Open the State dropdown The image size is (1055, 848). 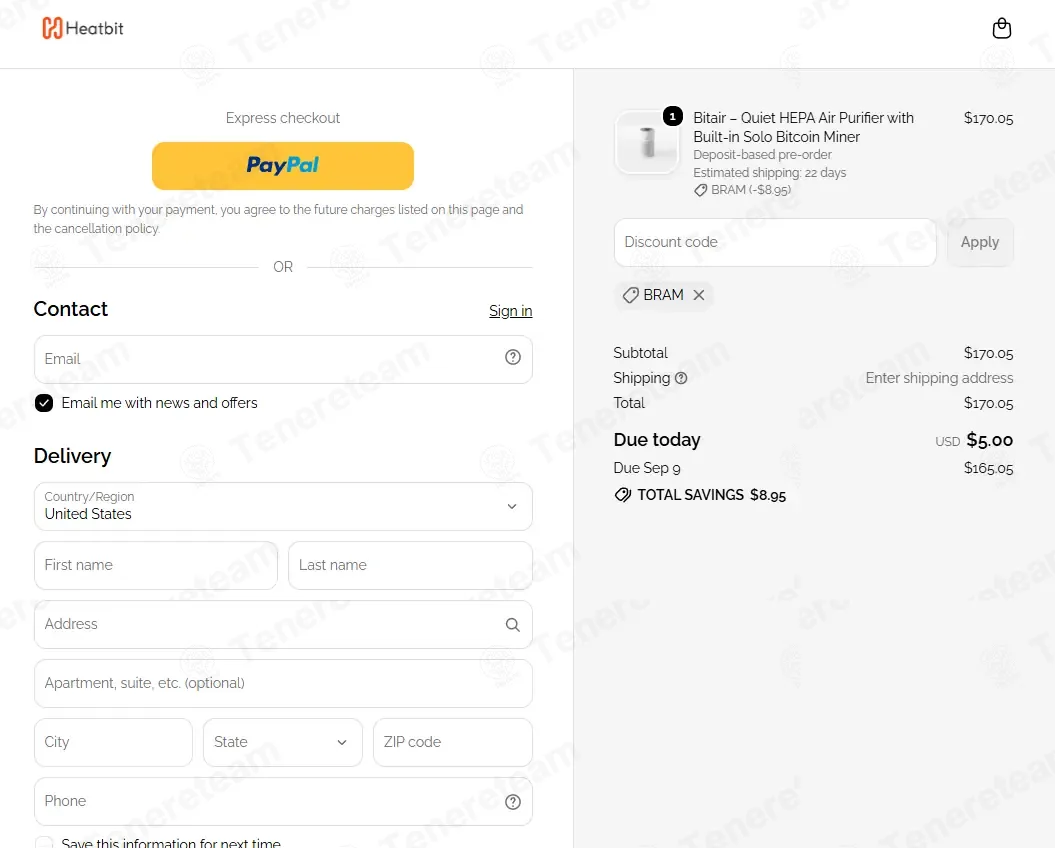coord(283,742)
